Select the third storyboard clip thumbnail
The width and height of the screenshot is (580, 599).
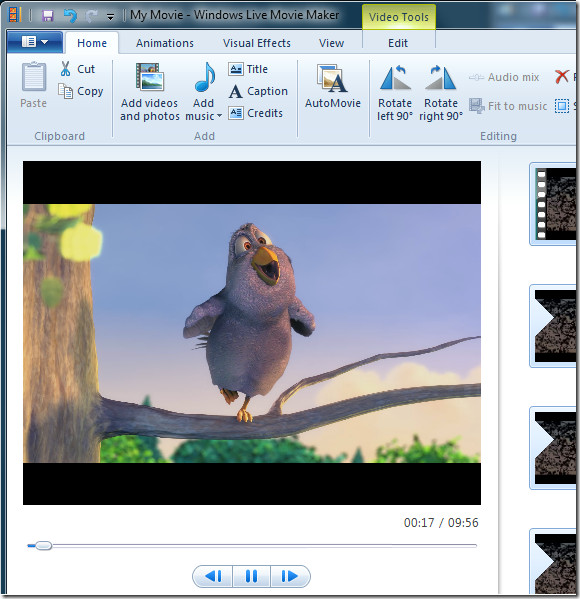click(553, 448)
